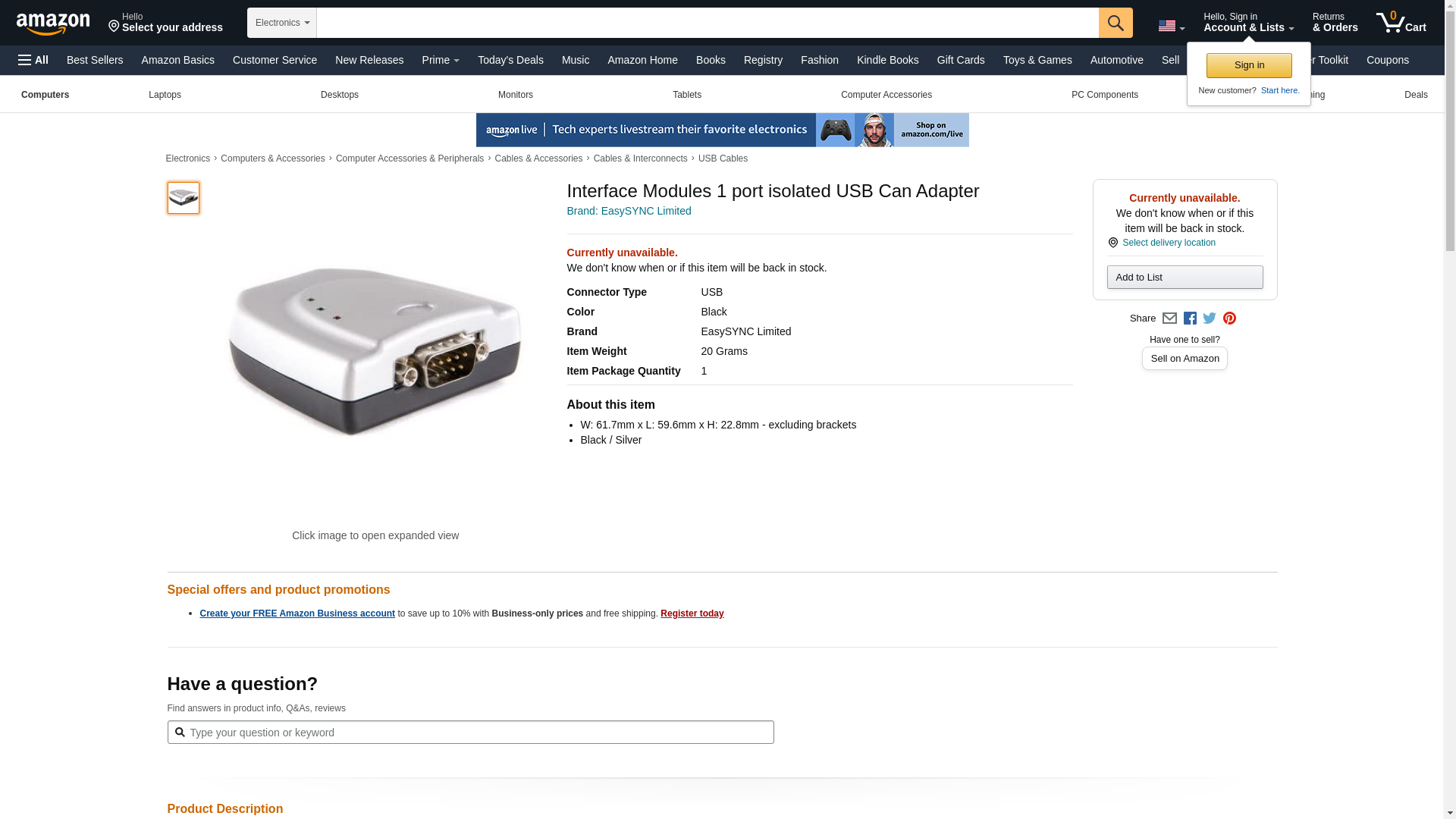The image size is (1456, 819).
Task: Click the Amazon logo
Action: (53, 24)
